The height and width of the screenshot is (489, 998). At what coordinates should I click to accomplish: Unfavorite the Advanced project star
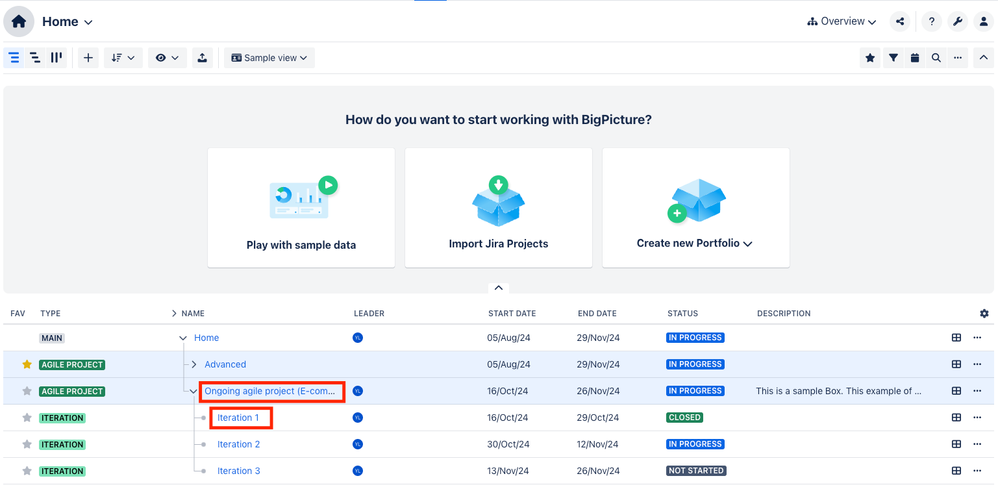(x=27, y=365)
